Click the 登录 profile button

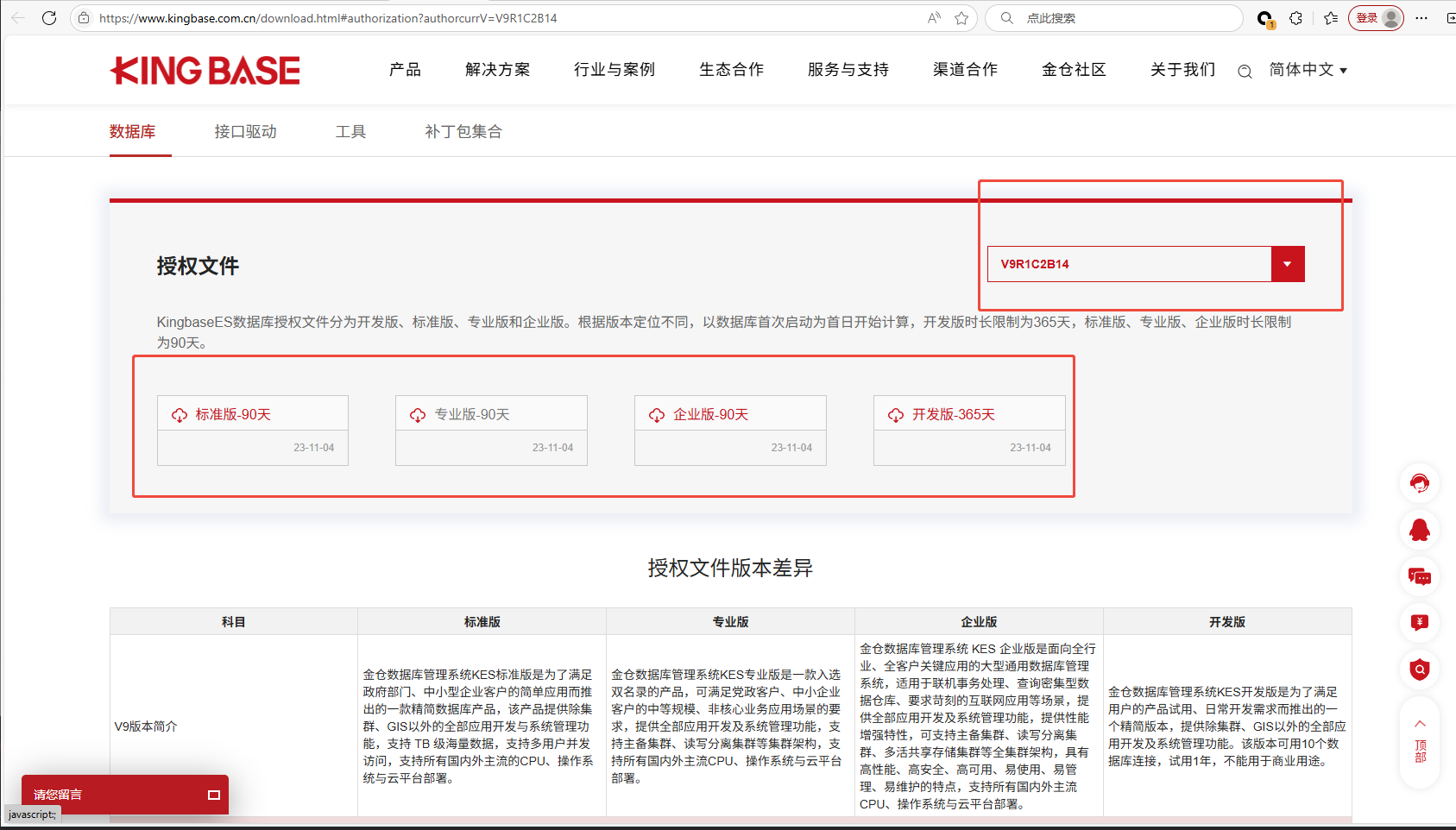pyautogui.click(x=1377, y=18)
